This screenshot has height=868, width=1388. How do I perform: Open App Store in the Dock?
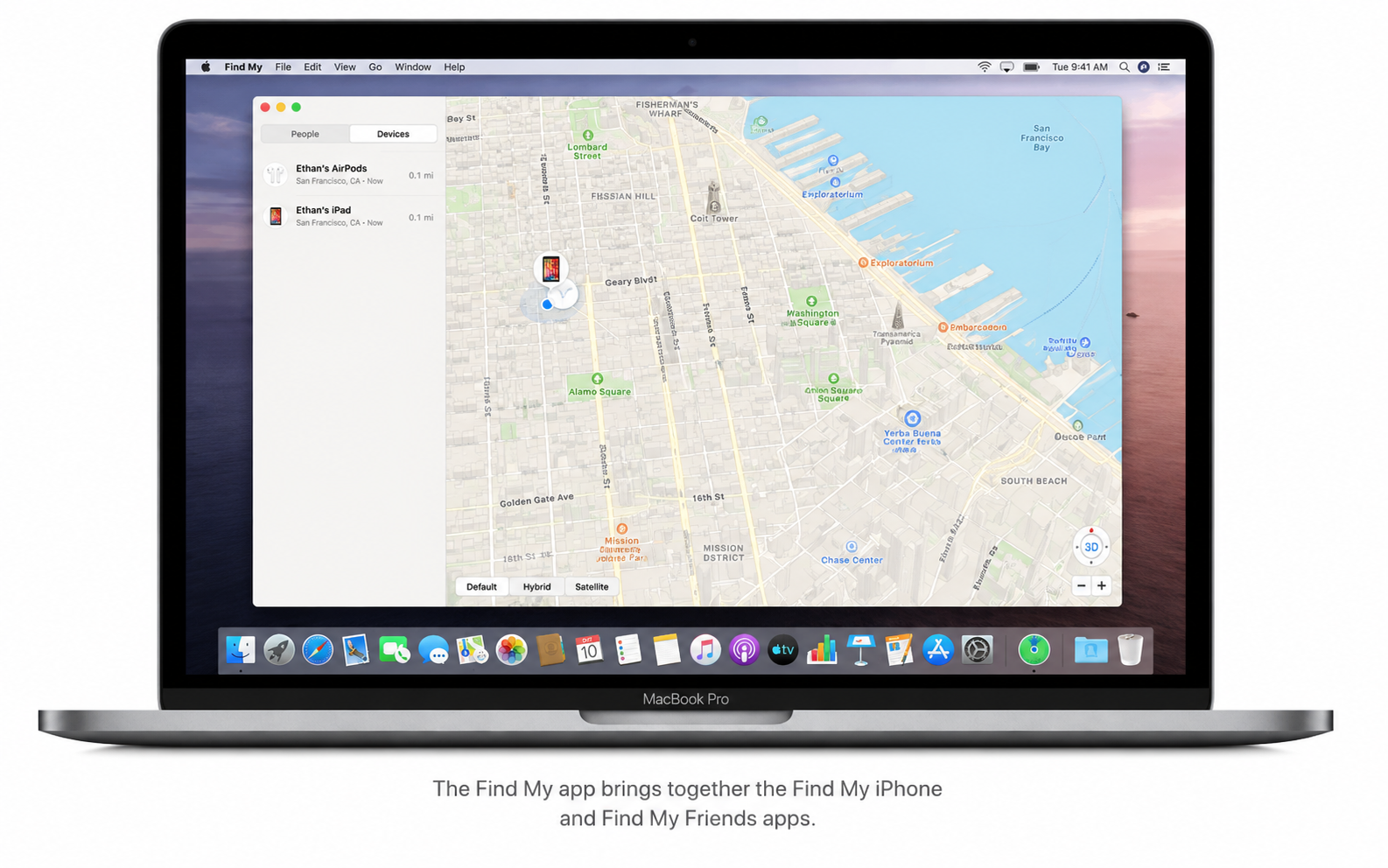[x=937, y=650]
